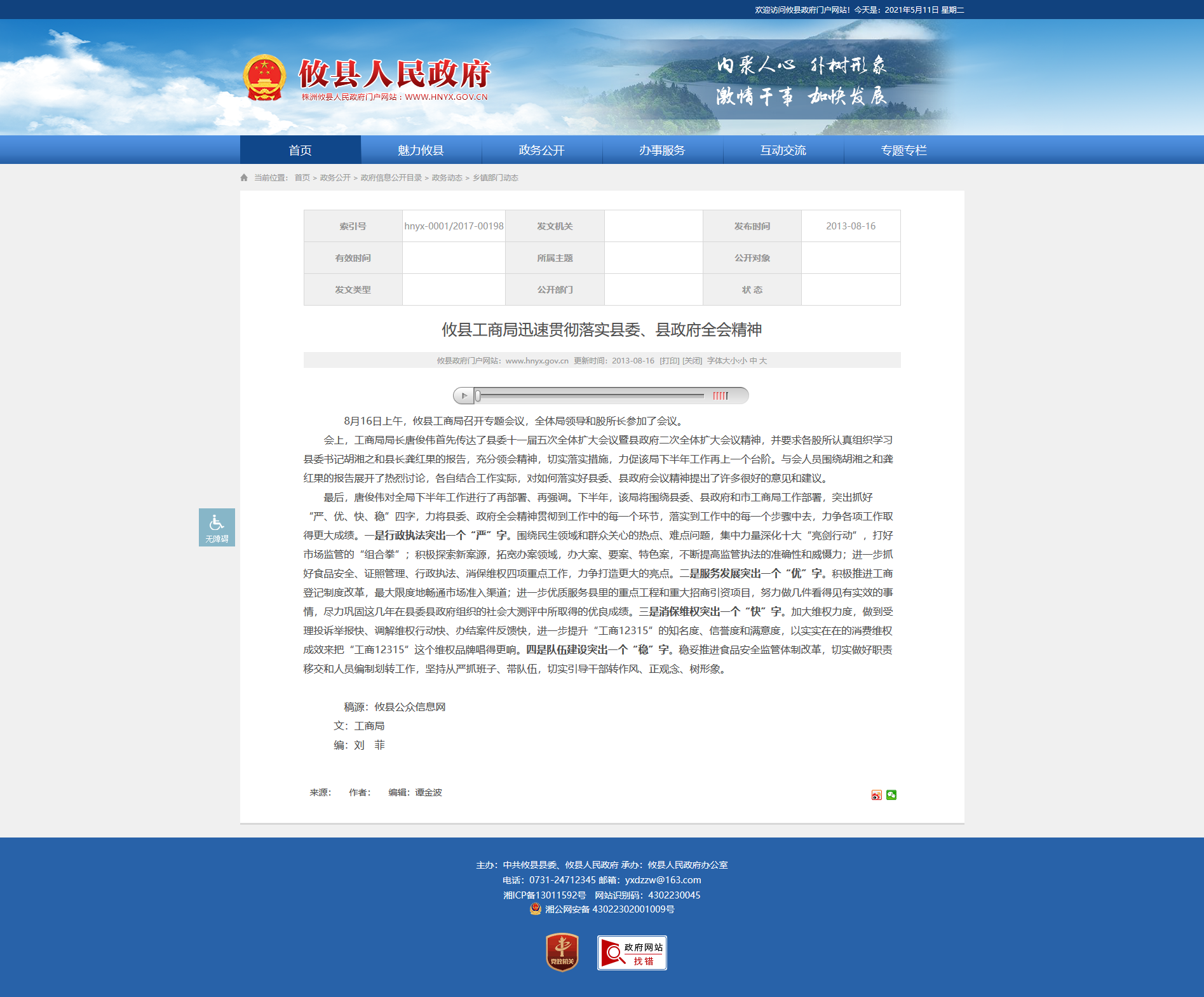Share article via WeChat icon
This screenshot has height=997, width=1204.
point(891,795)
